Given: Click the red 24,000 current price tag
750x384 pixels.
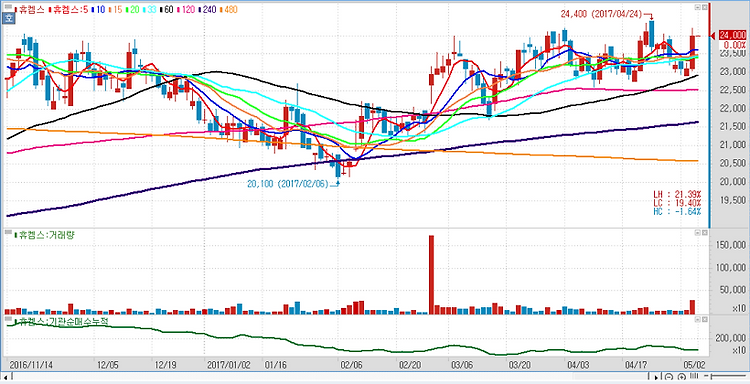Looking at the screenshot, I should [731, 35].
